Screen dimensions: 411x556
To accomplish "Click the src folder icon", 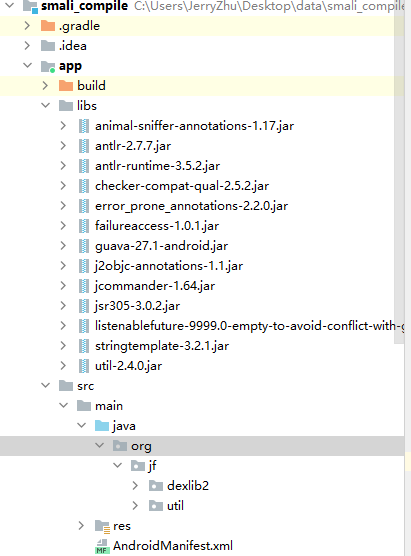I will [x=66, y=386].
